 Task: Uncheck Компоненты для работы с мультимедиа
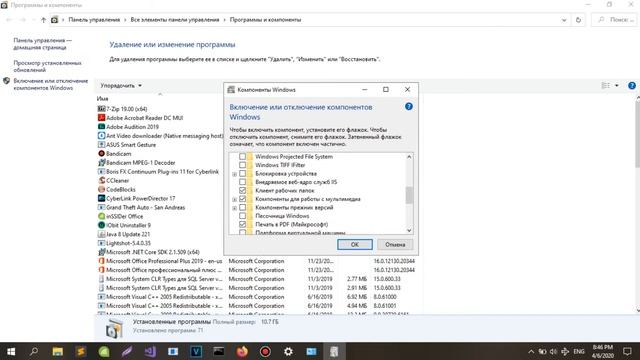pos(242,199)
